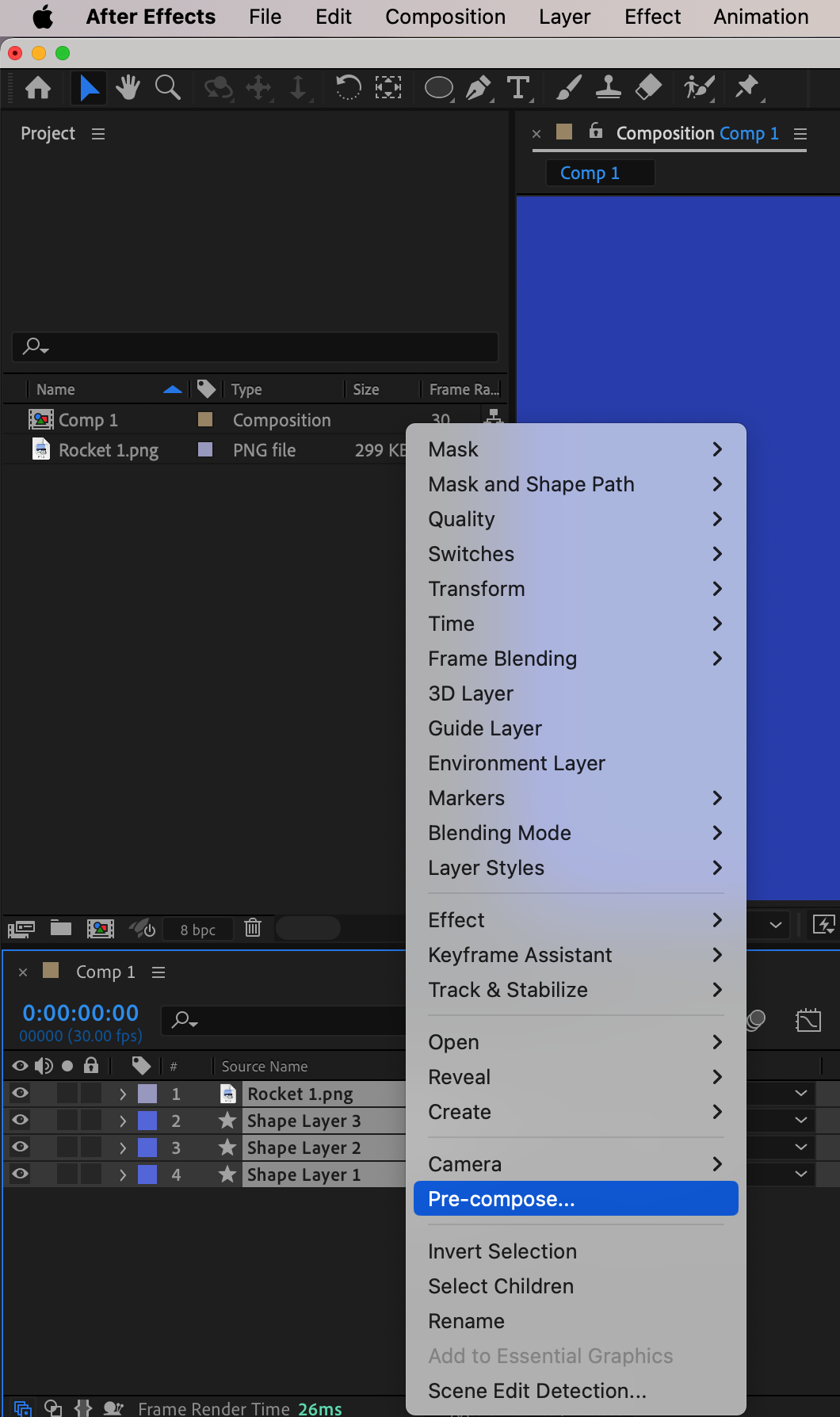Delete selected item with trash icon
Viewport: 840px width, 1417px height.
(x=253, y=928)
